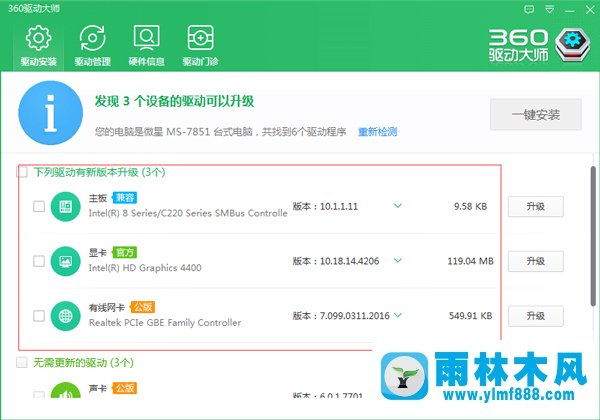Check the 主板 driver checkbox

click(39, 207)
